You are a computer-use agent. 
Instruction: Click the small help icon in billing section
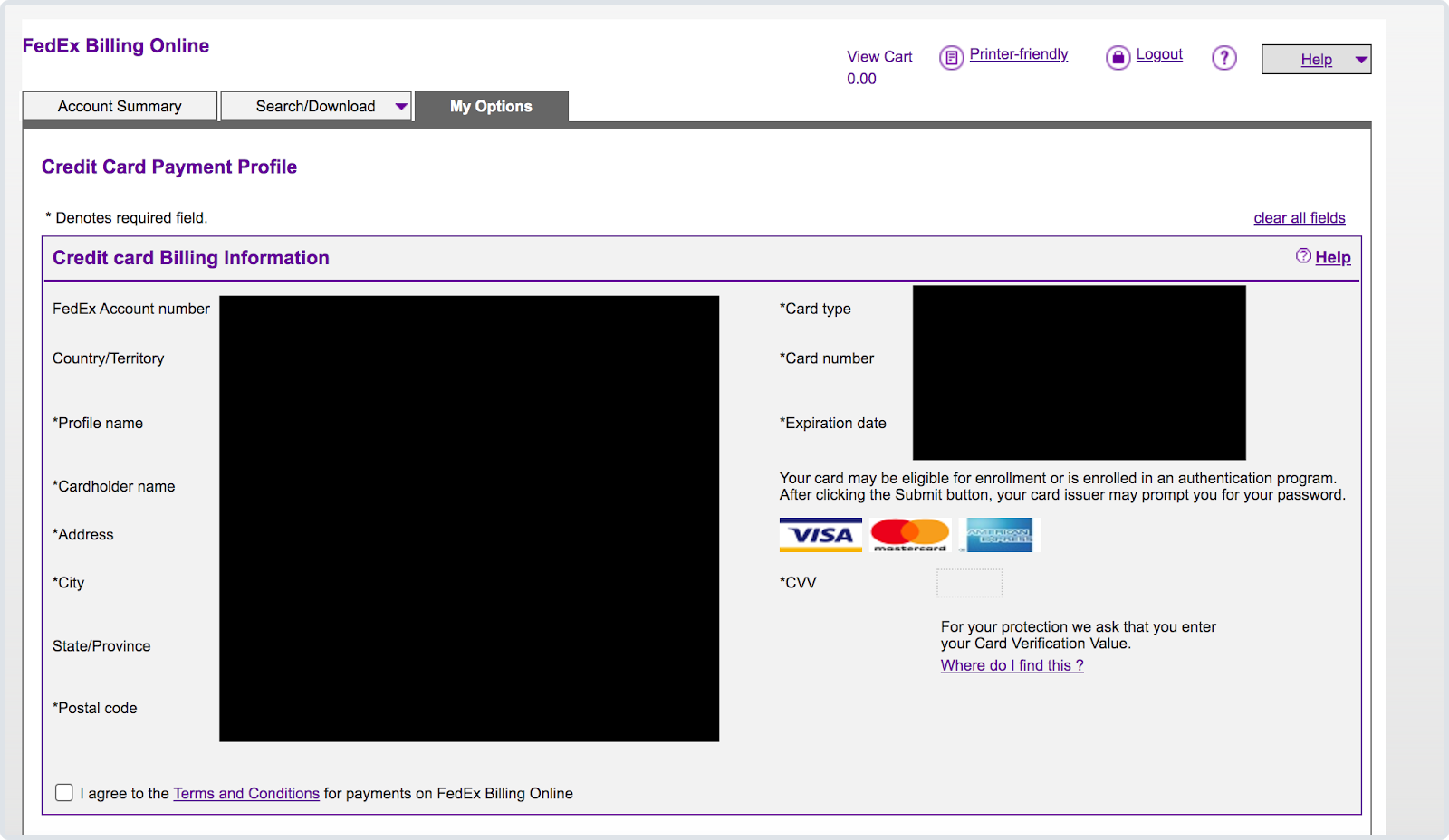click(1303, 256)
